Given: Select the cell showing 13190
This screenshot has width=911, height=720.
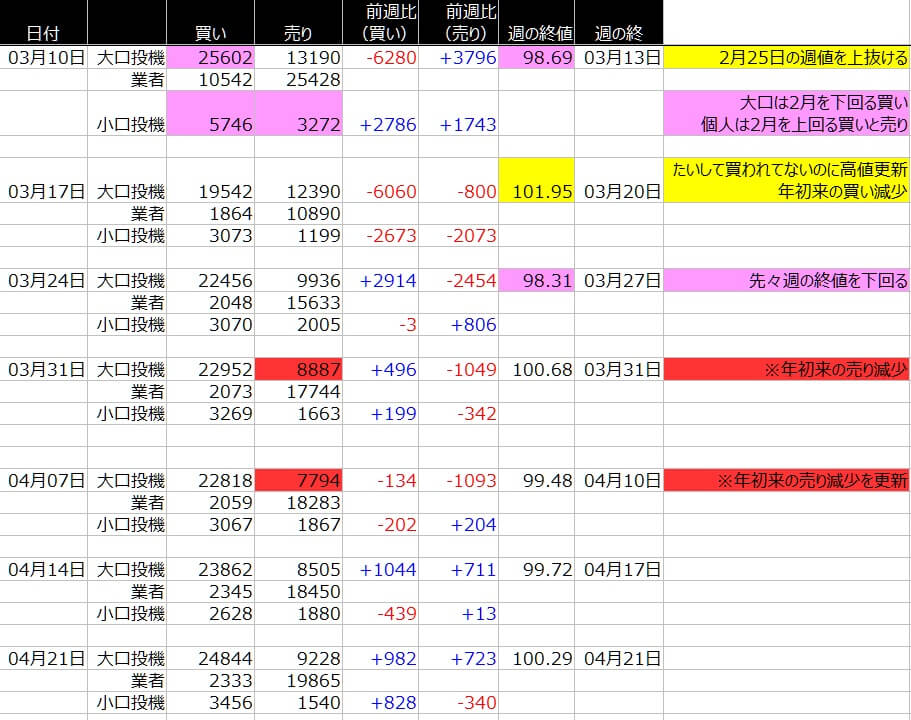Looking at the screenshot, I should point(298,58).
